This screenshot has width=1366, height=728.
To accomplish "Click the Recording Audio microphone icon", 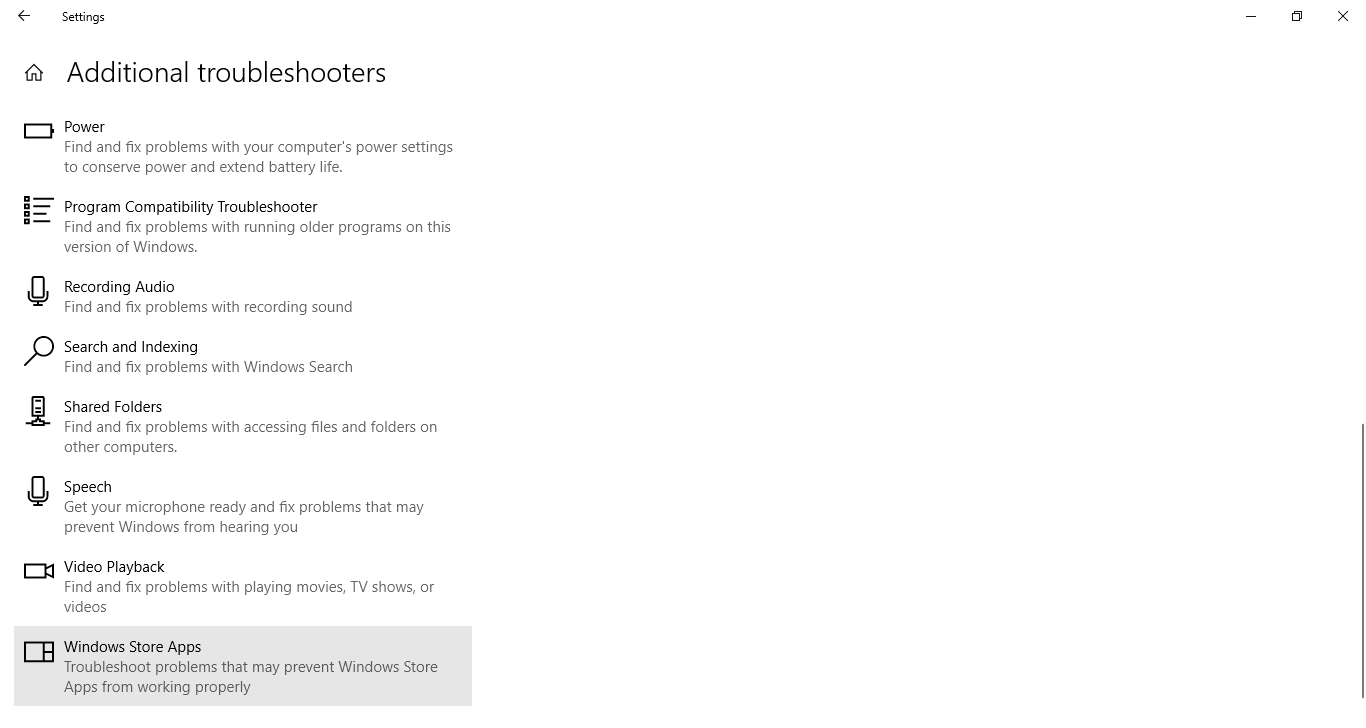I will [38, 291].
